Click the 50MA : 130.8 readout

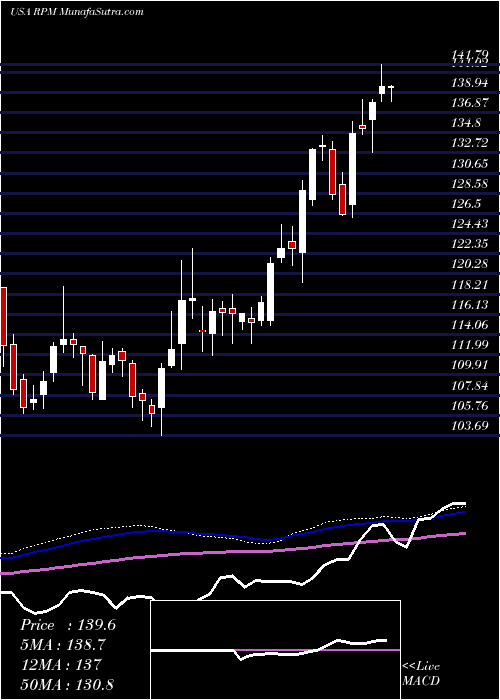point(66,685)
